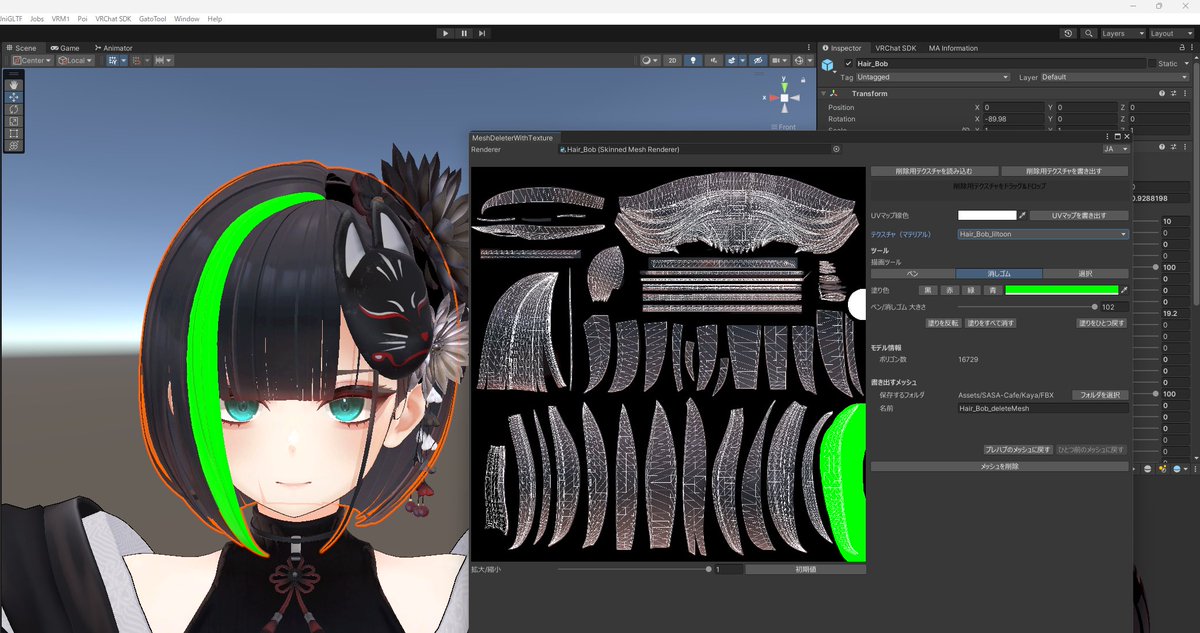Select the Move tool in Scene toolbar
Screen dimensions: 1200x633
[14, 97]
